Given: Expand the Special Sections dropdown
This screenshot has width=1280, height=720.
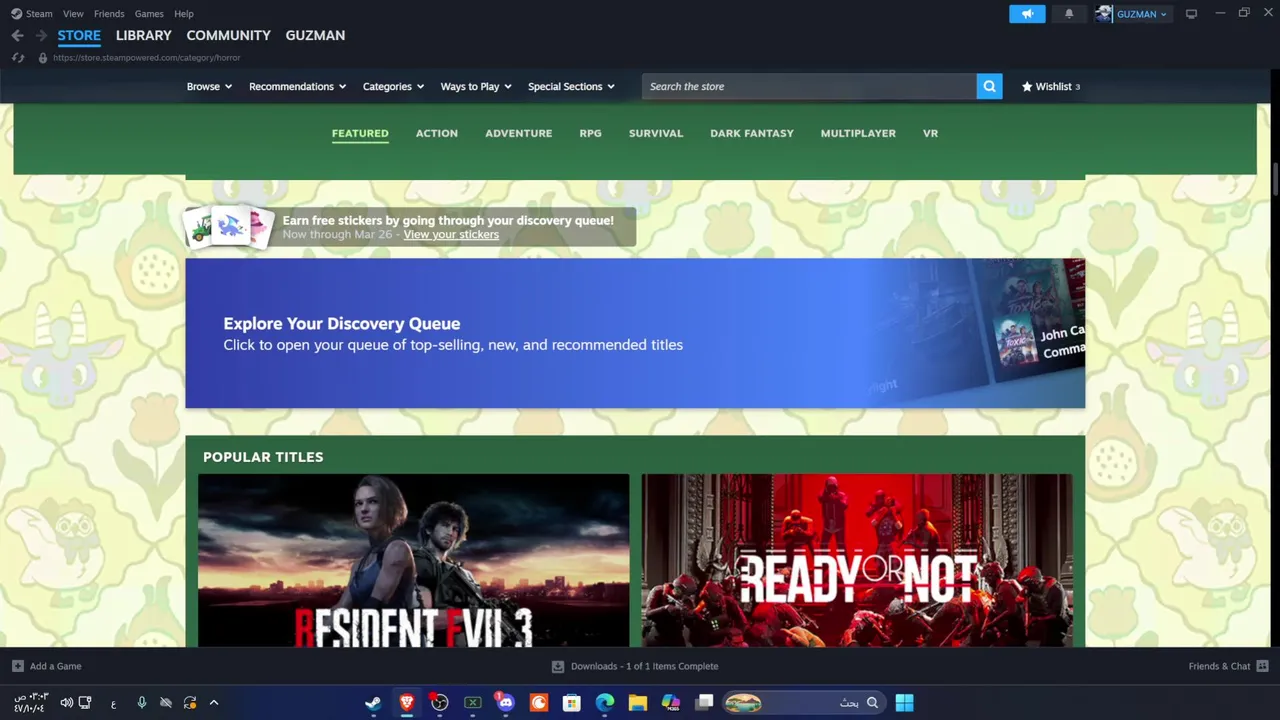Looking at the screenshot, I should click(x=571, y=86).
